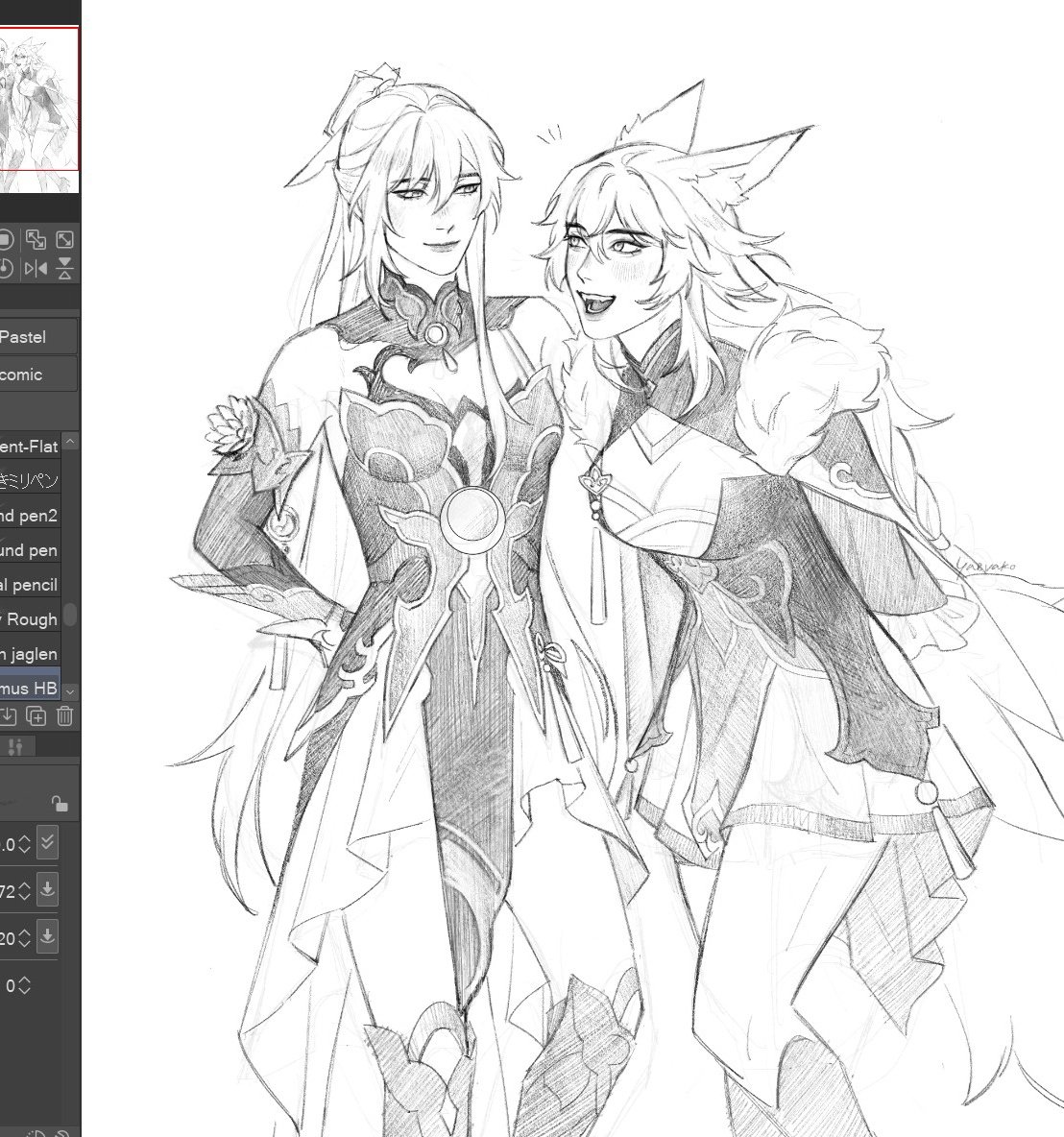Screen dimensions: 1064x1137
Task: Click the sub tool list scrollbar thumb
Action: click(70, 614)
